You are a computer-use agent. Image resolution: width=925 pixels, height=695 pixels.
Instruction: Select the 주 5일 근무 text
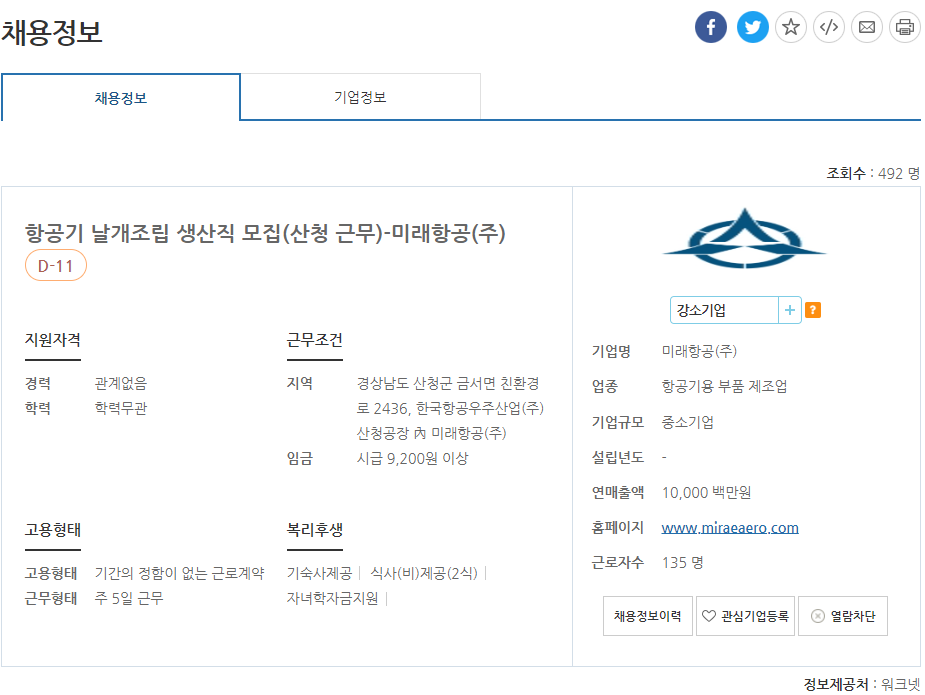[129, 598]
